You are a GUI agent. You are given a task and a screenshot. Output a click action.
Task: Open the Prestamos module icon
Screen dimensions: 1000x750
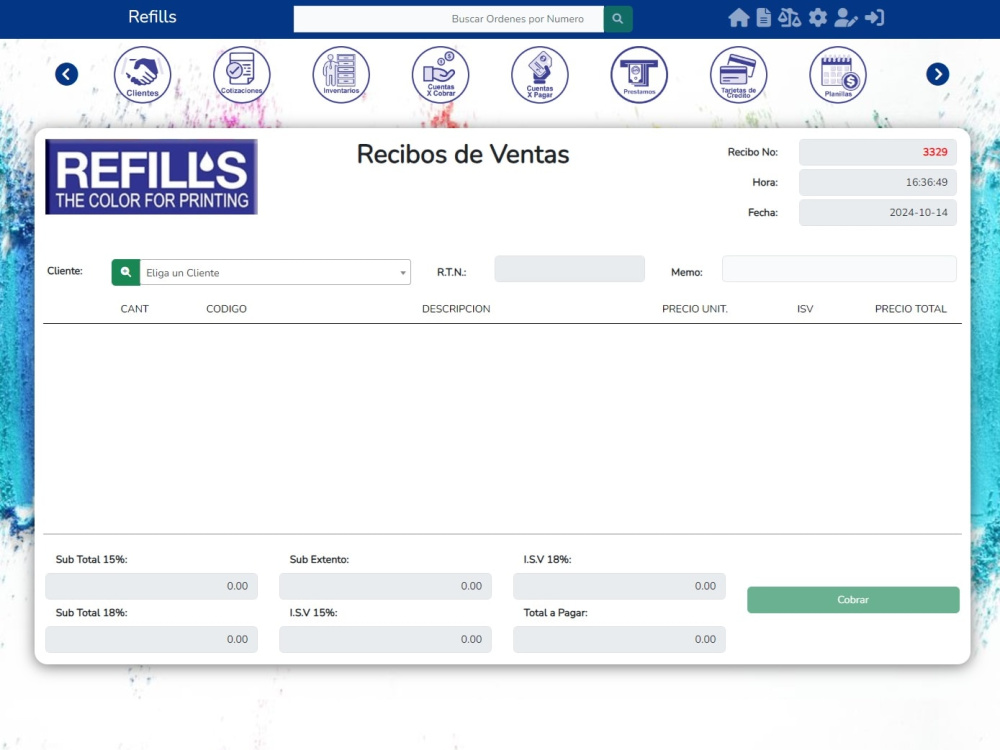click(639, 75)
